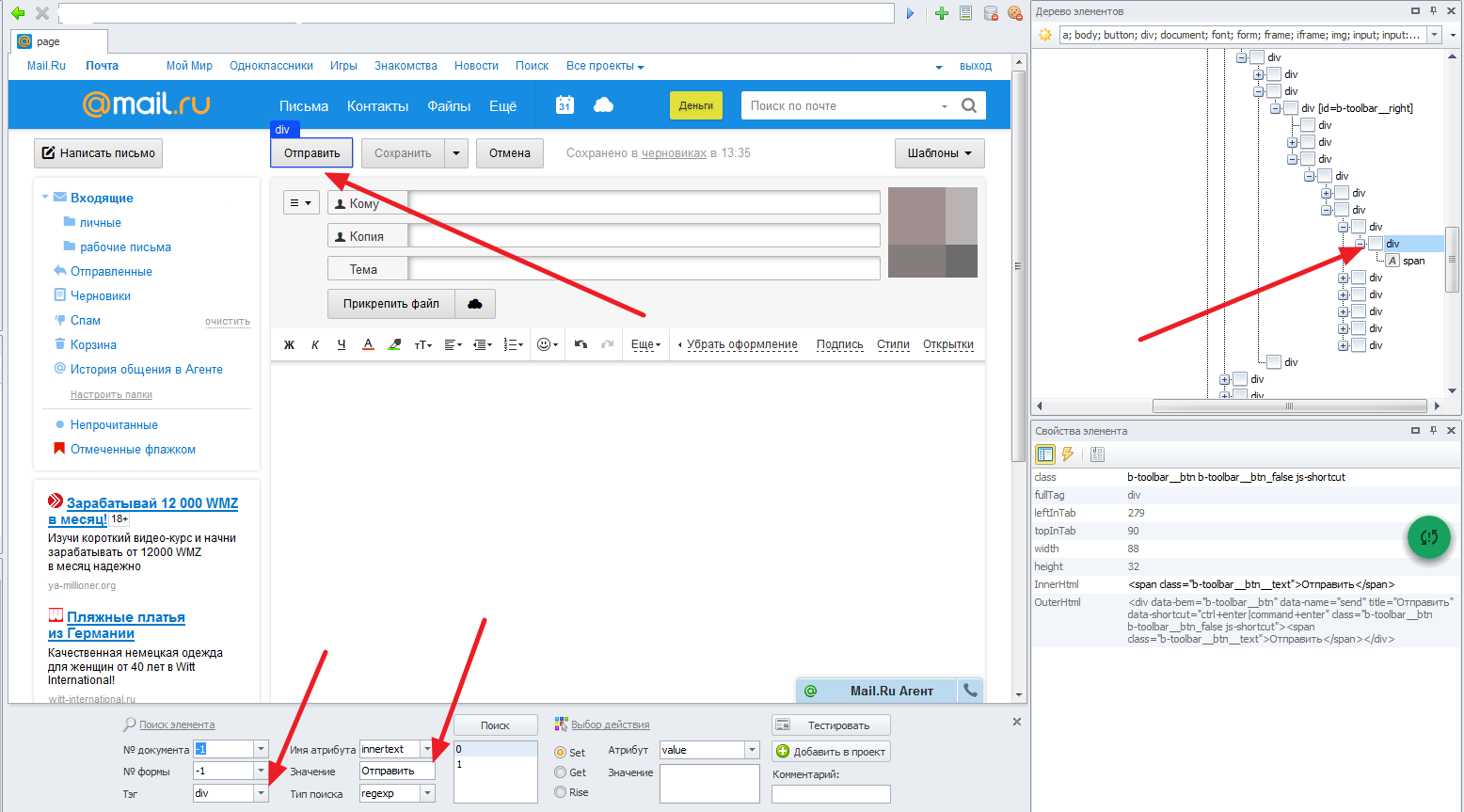
Task: Click the green plus add tab icon
Action: click(941, 13)
